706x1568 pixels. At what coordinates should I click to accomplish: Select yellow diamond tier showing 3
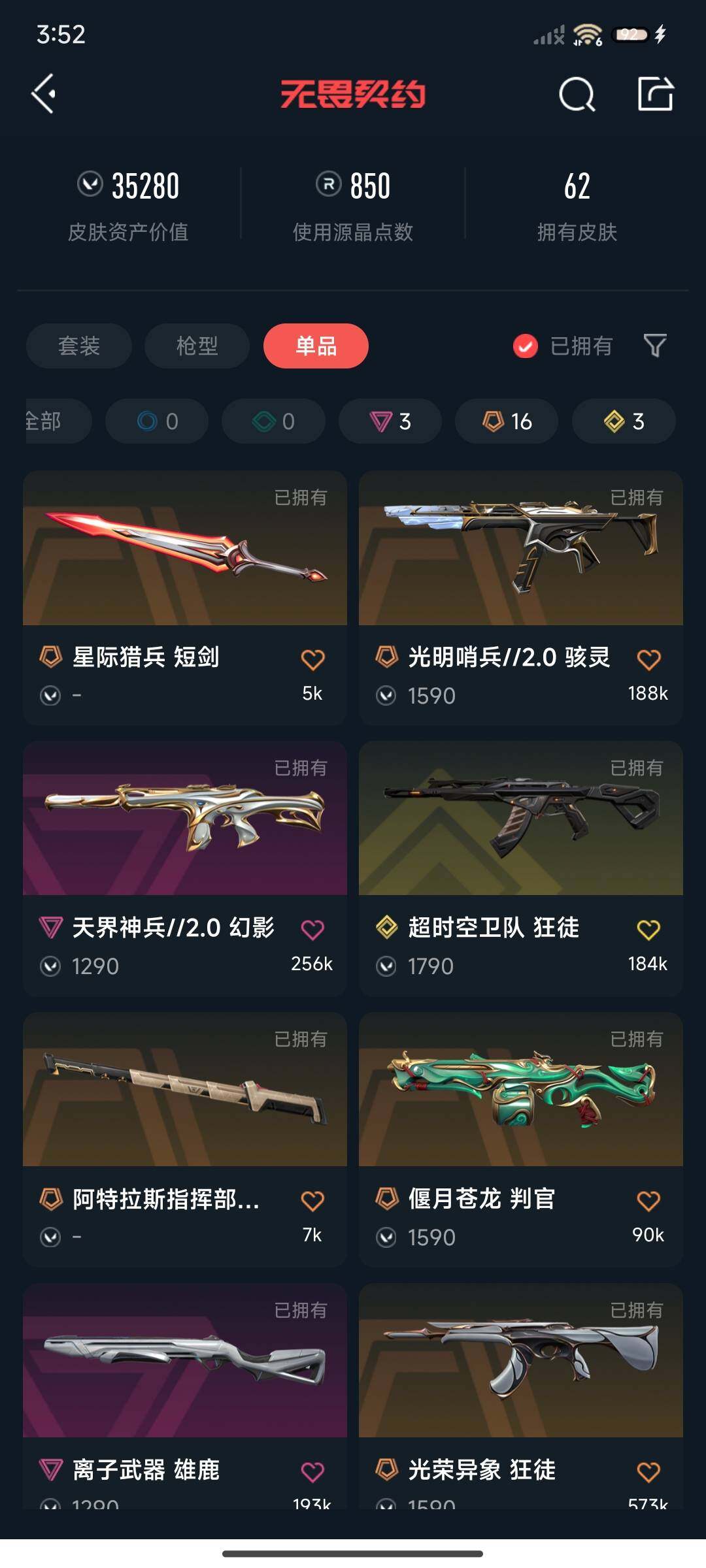click(x=624, y=421)
